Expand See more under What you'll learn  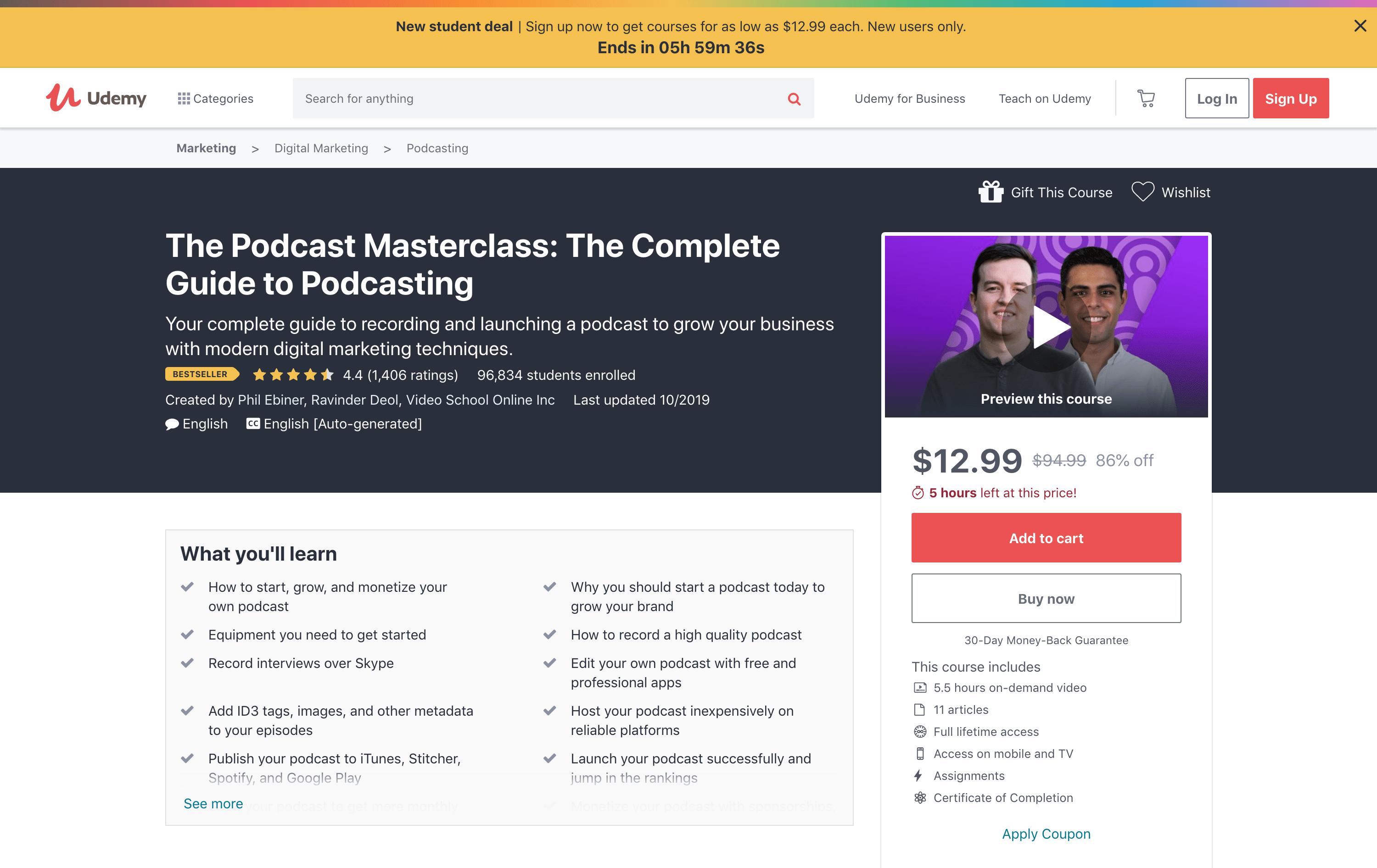(x=213, y=803)
